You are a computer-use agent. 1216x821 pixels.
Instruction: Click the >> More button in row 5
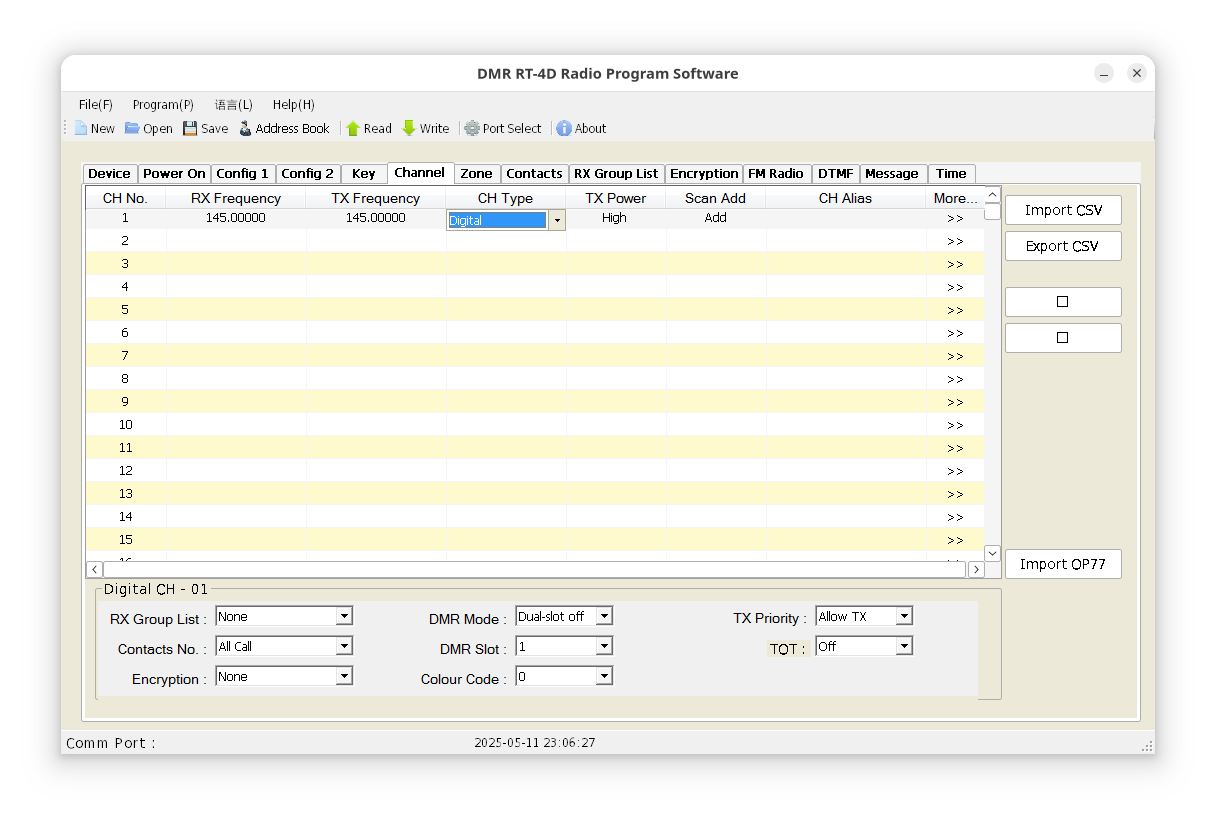pos(955,310)
